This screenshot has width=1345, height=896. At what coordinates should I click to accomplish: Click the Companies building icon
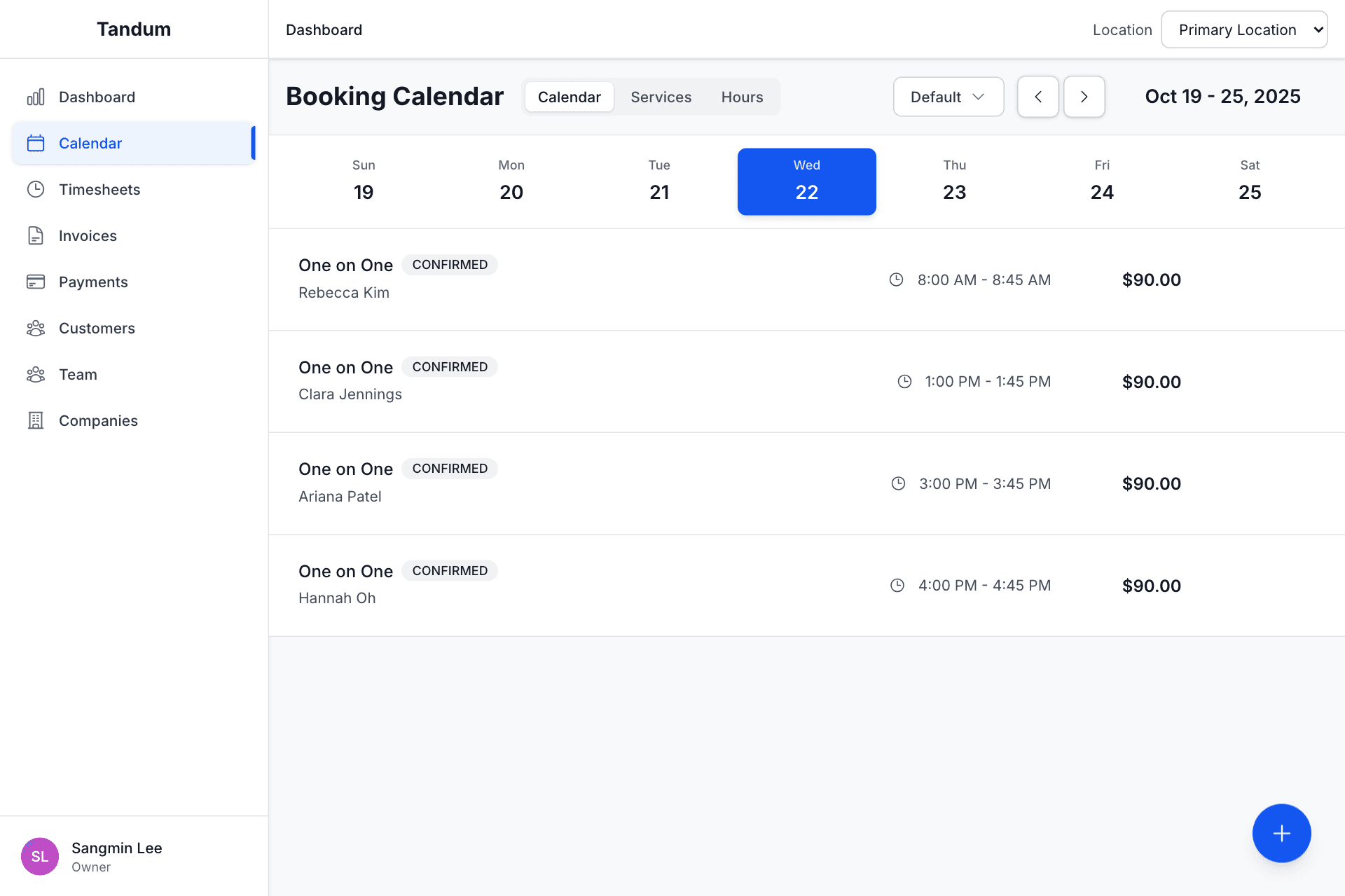[36, 420]
